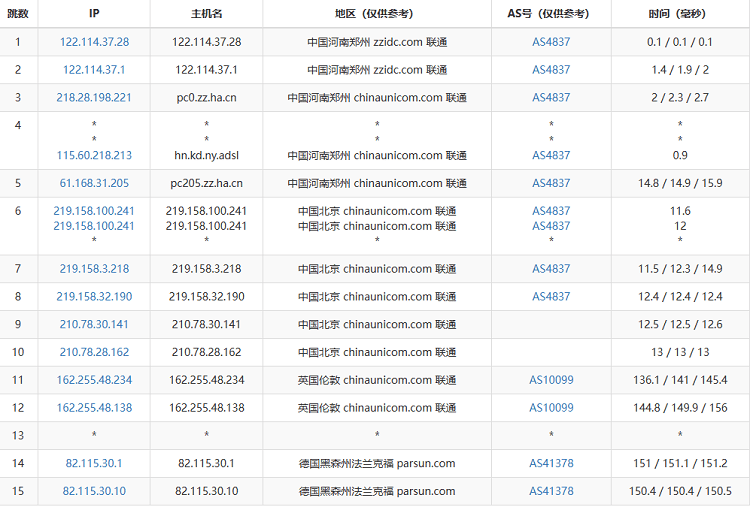Open the AS10099 link in hop 12 row

coord(551,408)
